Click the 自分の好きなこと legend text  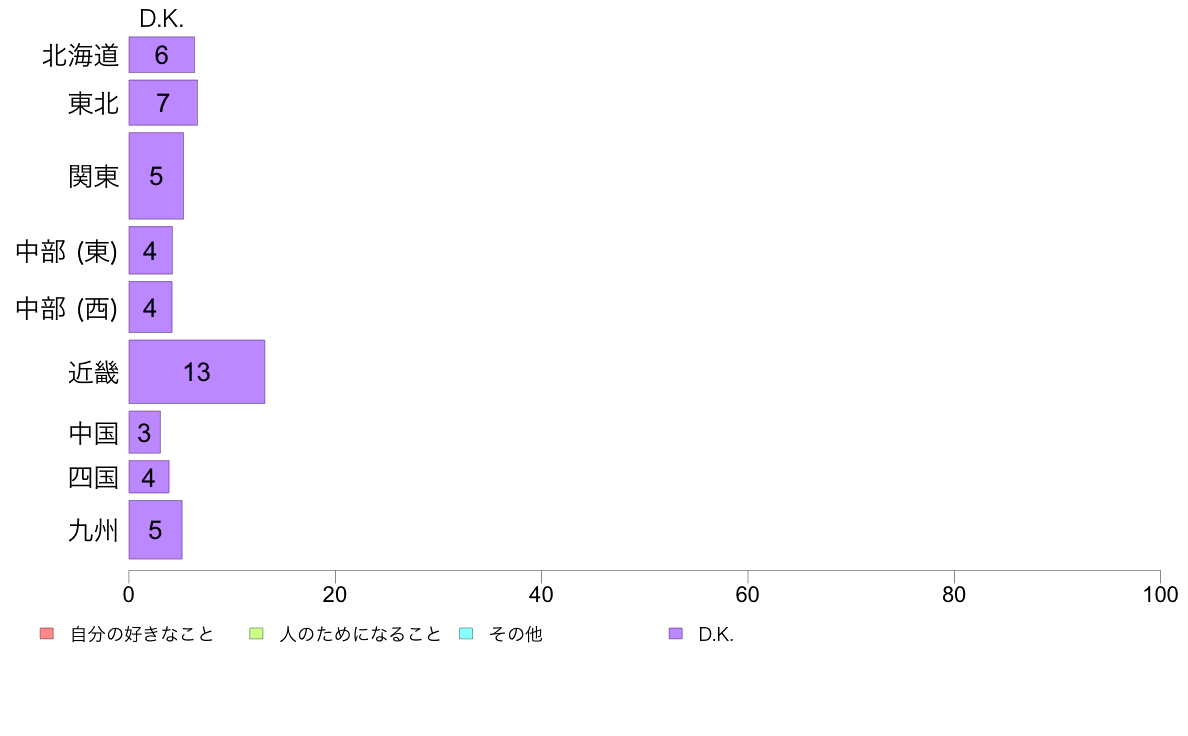click(x=142, y=634)
